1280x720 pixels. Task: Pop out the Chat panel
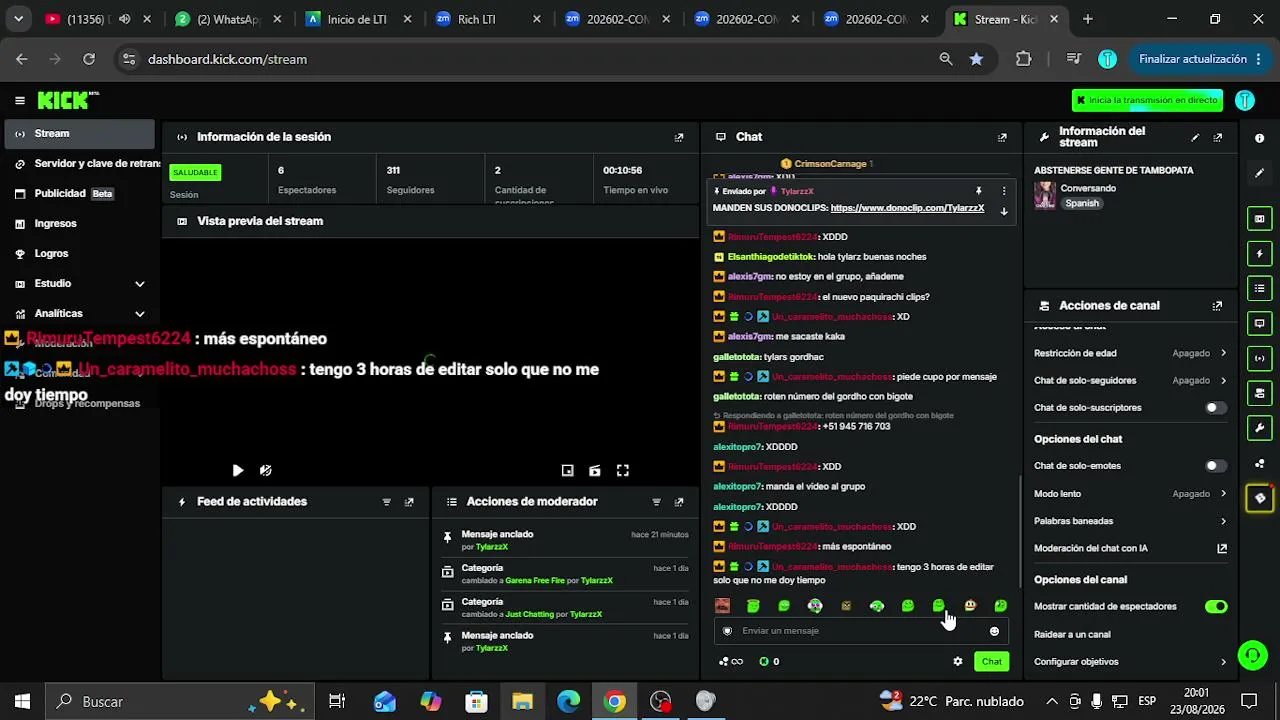pyautogui.click(x=1002, y=138)
